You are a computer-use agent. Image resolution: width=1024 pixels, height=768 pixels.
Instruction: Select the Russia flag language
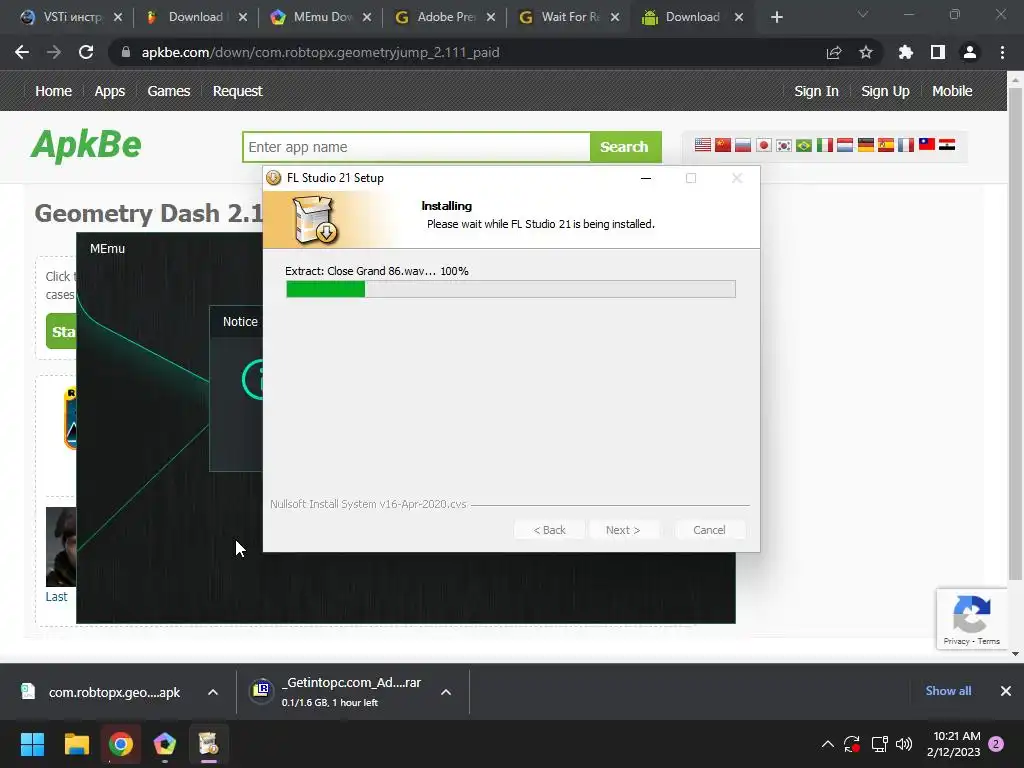(x=743, y=145)
